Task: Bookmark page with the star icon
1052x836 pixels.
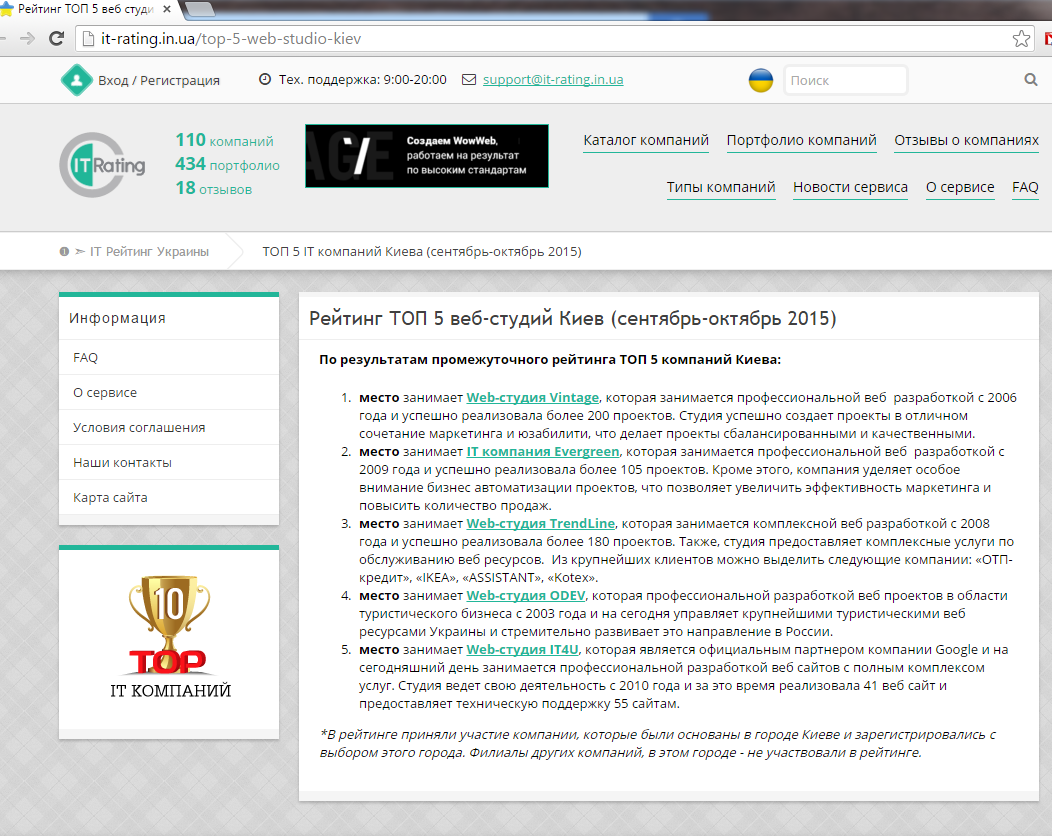Action: pos(1021,39)
